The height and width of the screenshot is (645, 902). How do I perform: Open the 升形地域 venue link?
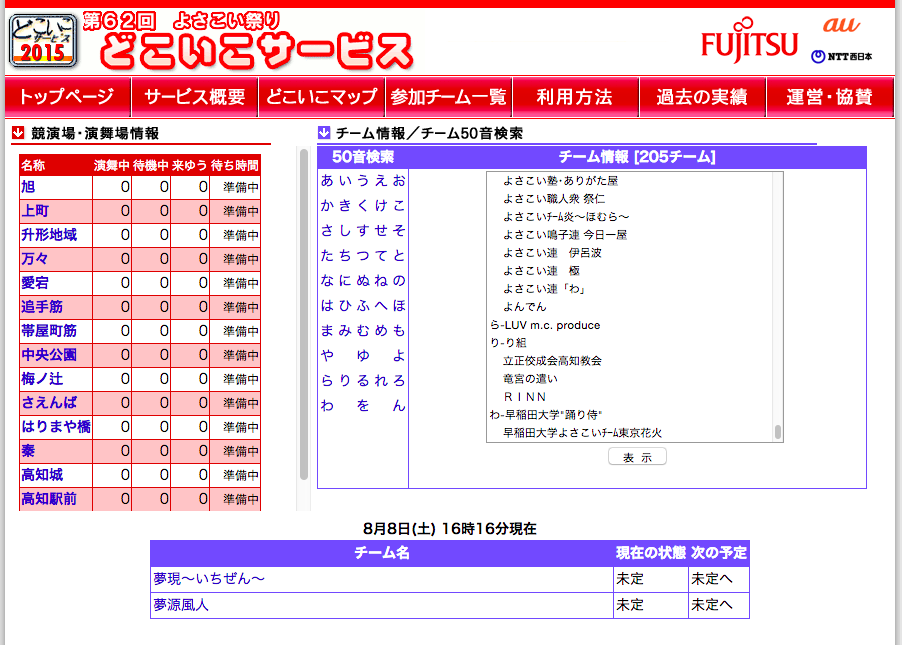[x=49, y=235]
